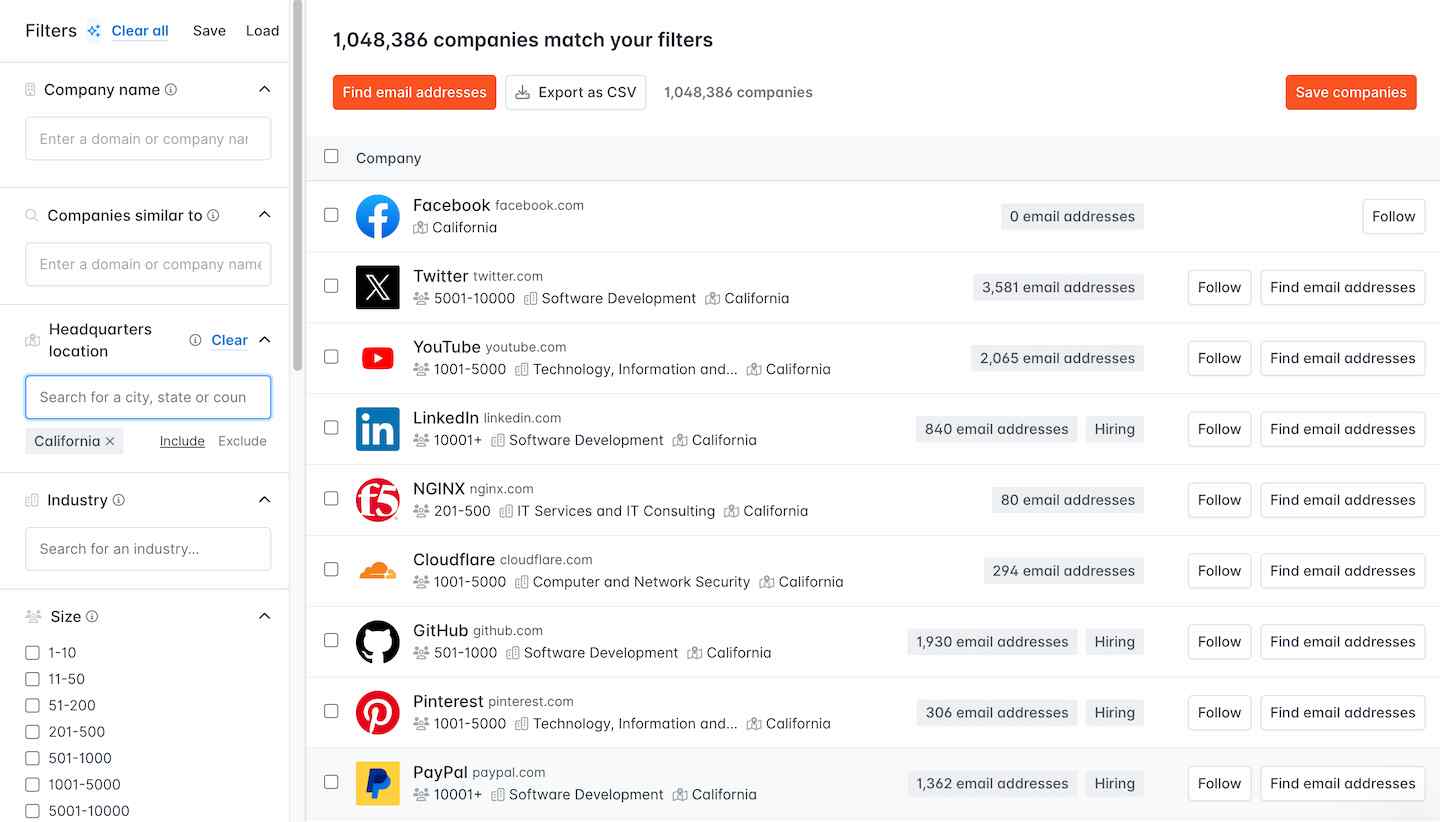Click the magnifier icon beside Companies similar to
This screenshot has width=1440, height=822.
(32, 215)
